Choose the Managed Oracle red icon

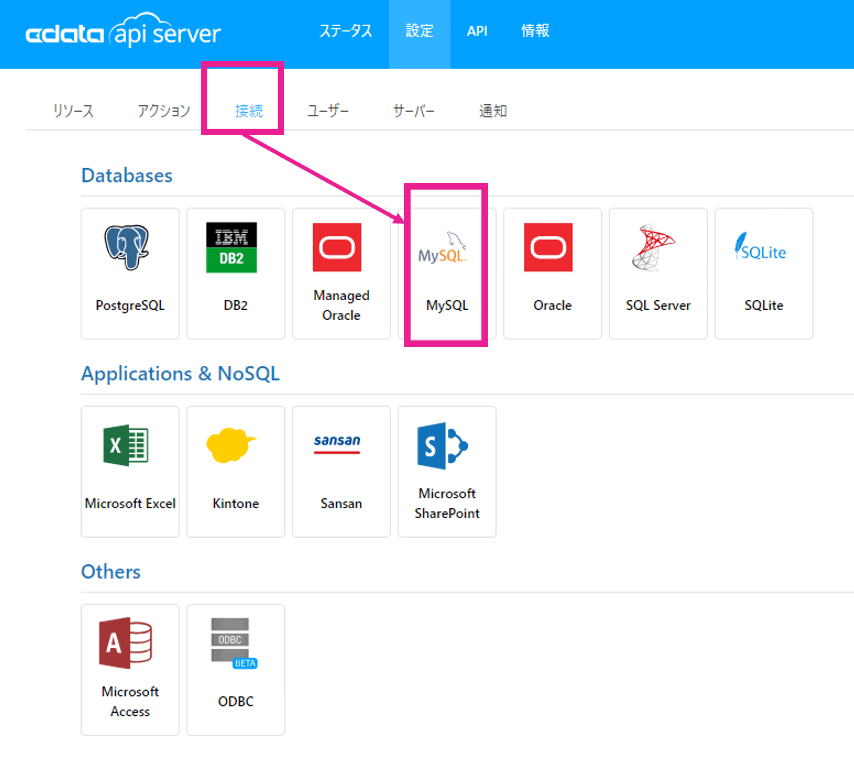point(337,247)
